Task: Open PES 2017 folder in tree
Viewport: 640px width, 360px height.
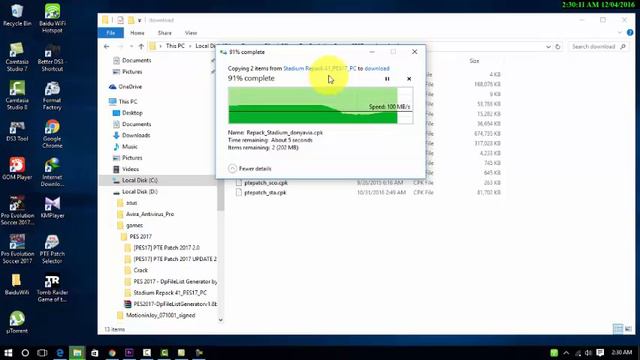Action: pos(136,236)
